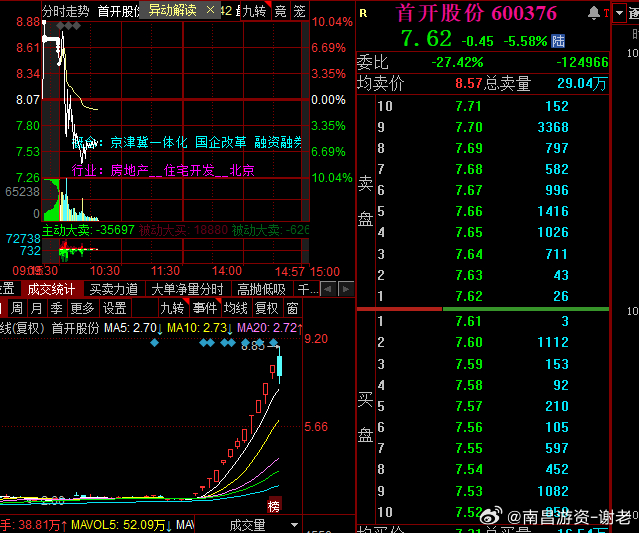Click the red 榜 icon on the K-line chart

274,506
